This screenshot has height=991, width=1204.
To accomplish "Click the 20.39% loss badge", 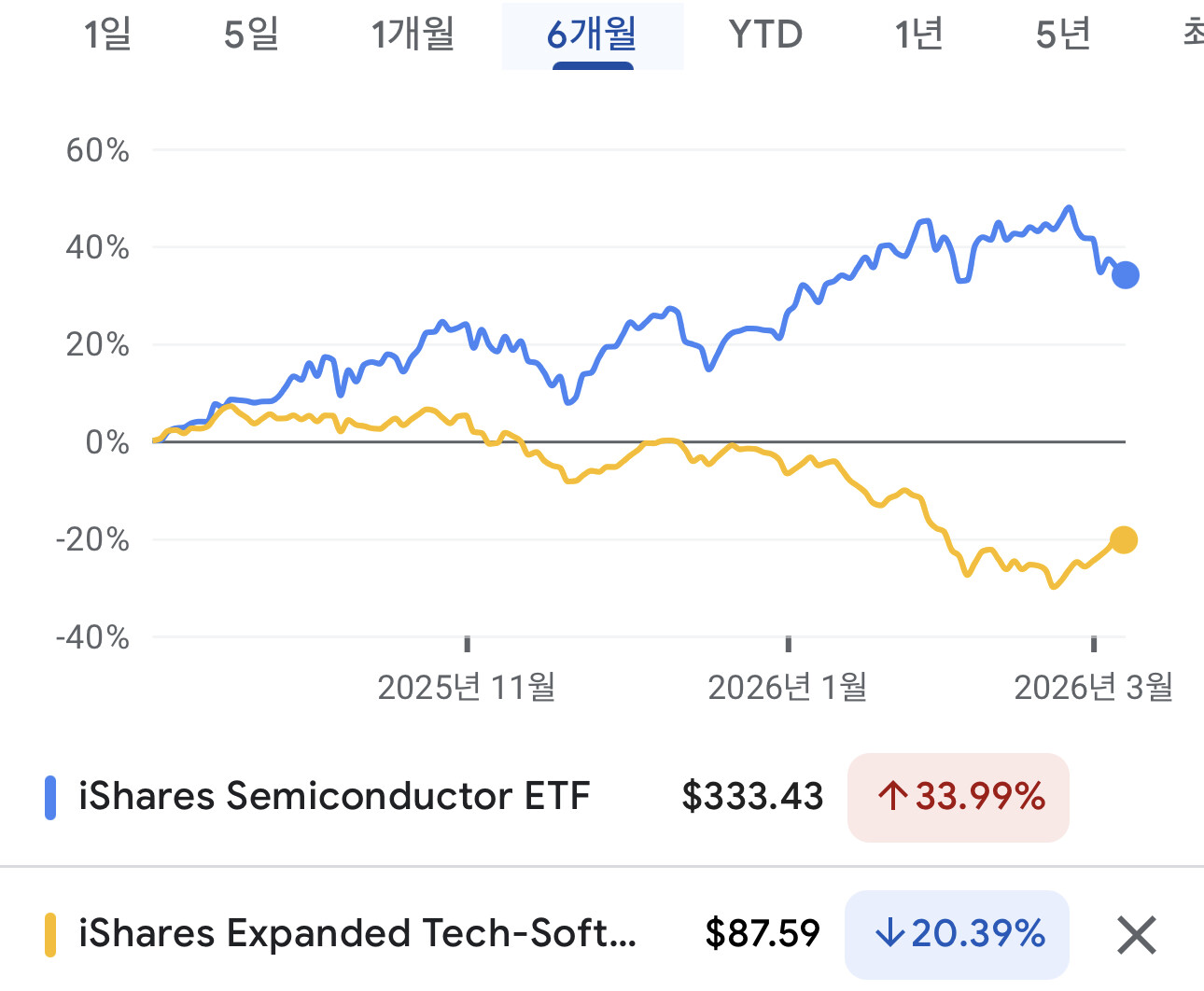I will [x=958, y=933].
